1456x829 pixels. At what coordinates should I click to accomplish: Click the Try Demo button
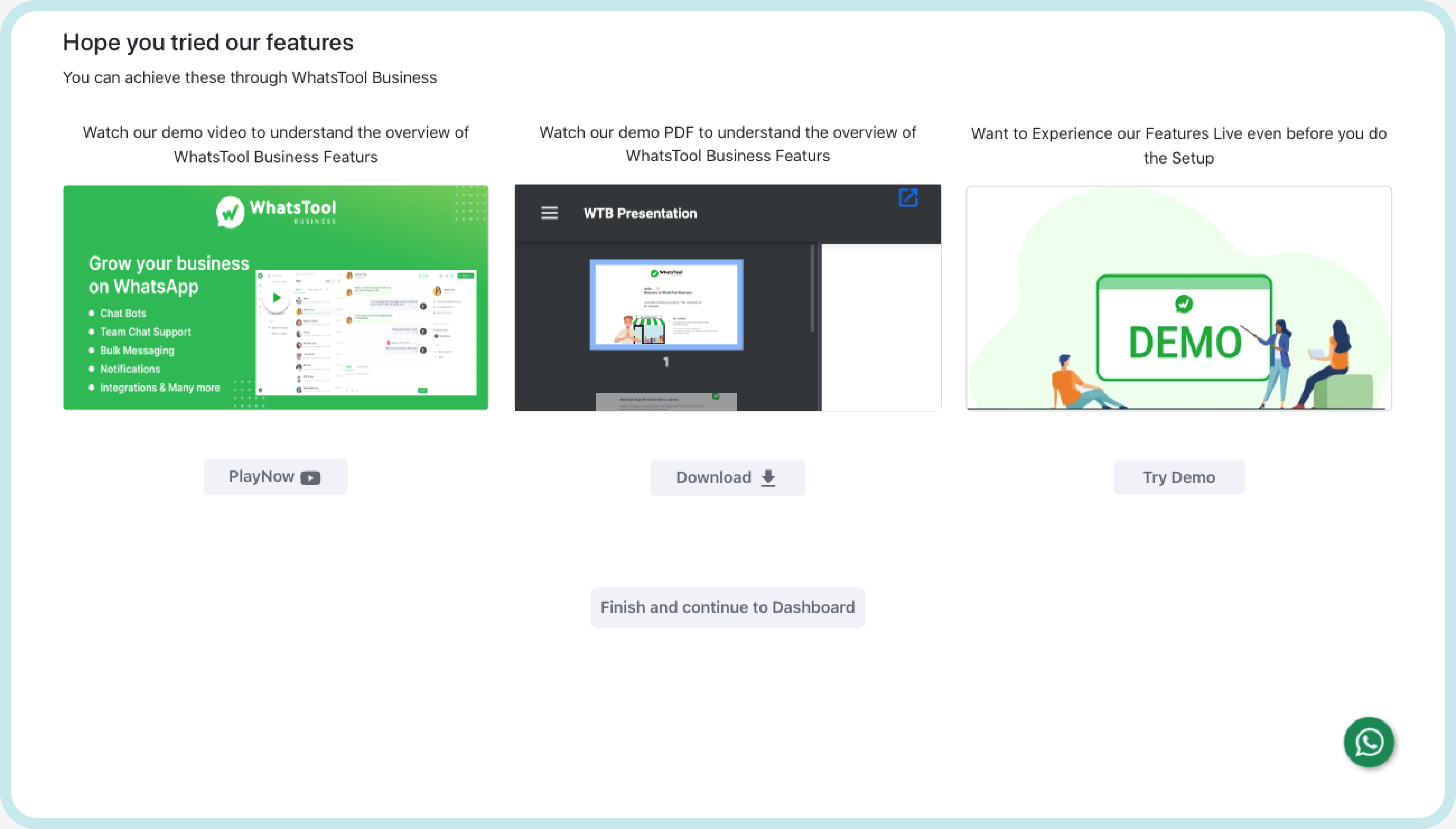1179,477
